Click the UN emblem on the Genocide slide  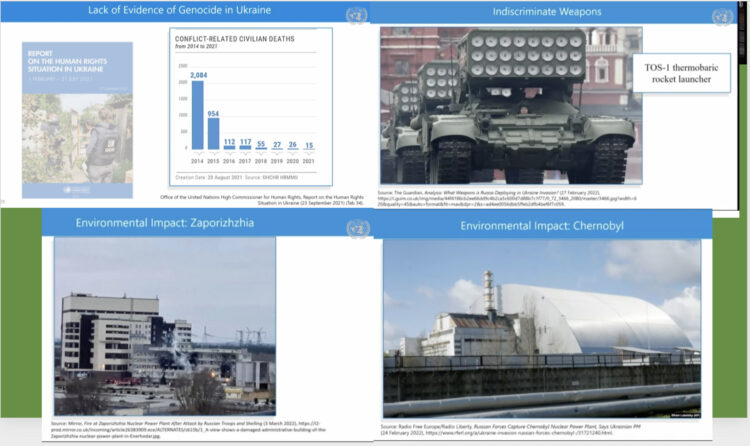356,13
